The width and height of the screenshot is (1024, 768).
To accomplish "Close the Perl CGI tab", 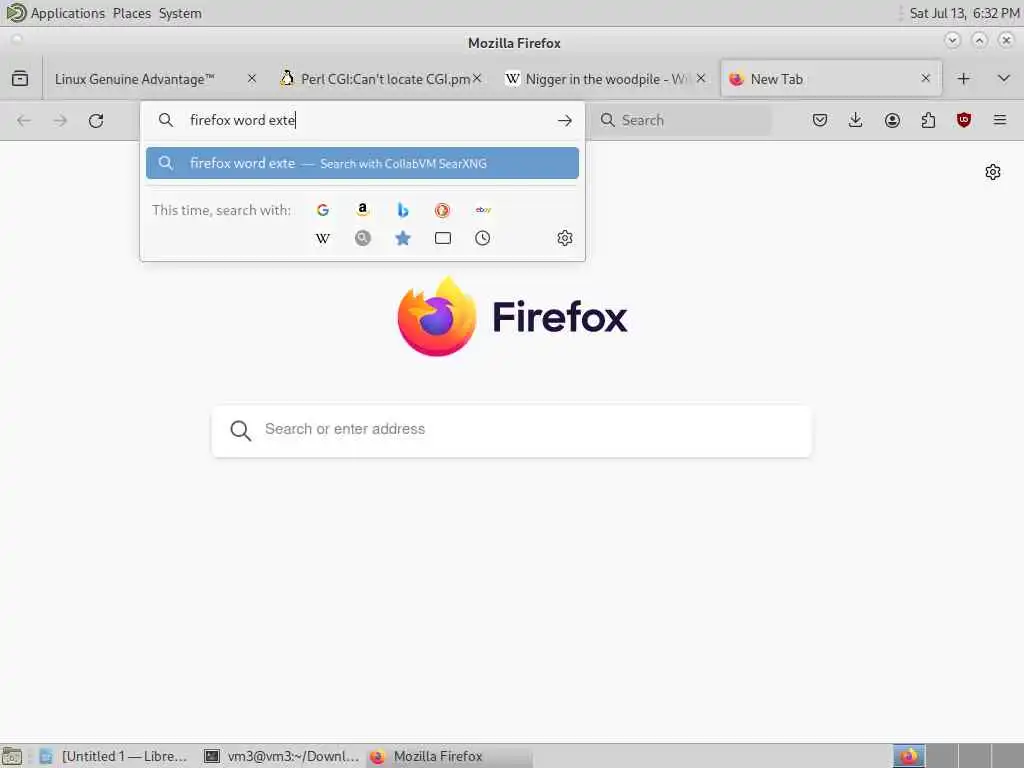I will (x=477, y=78).
